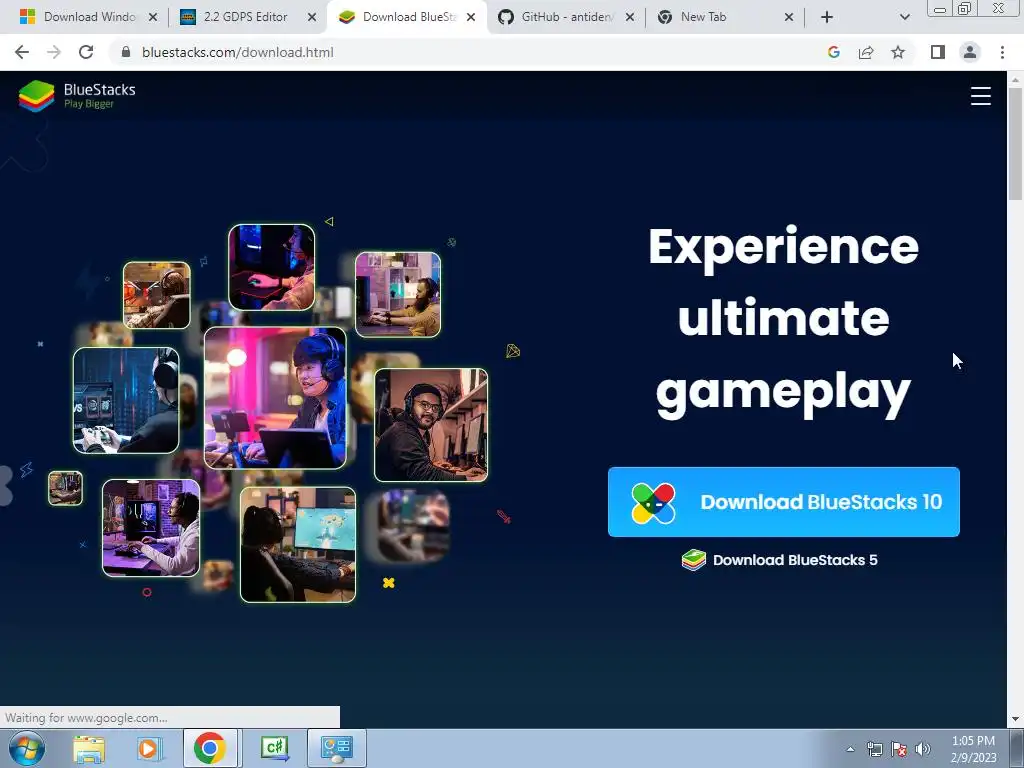Share this page using the share icon

pyautogui.click(x=866, y=52)
